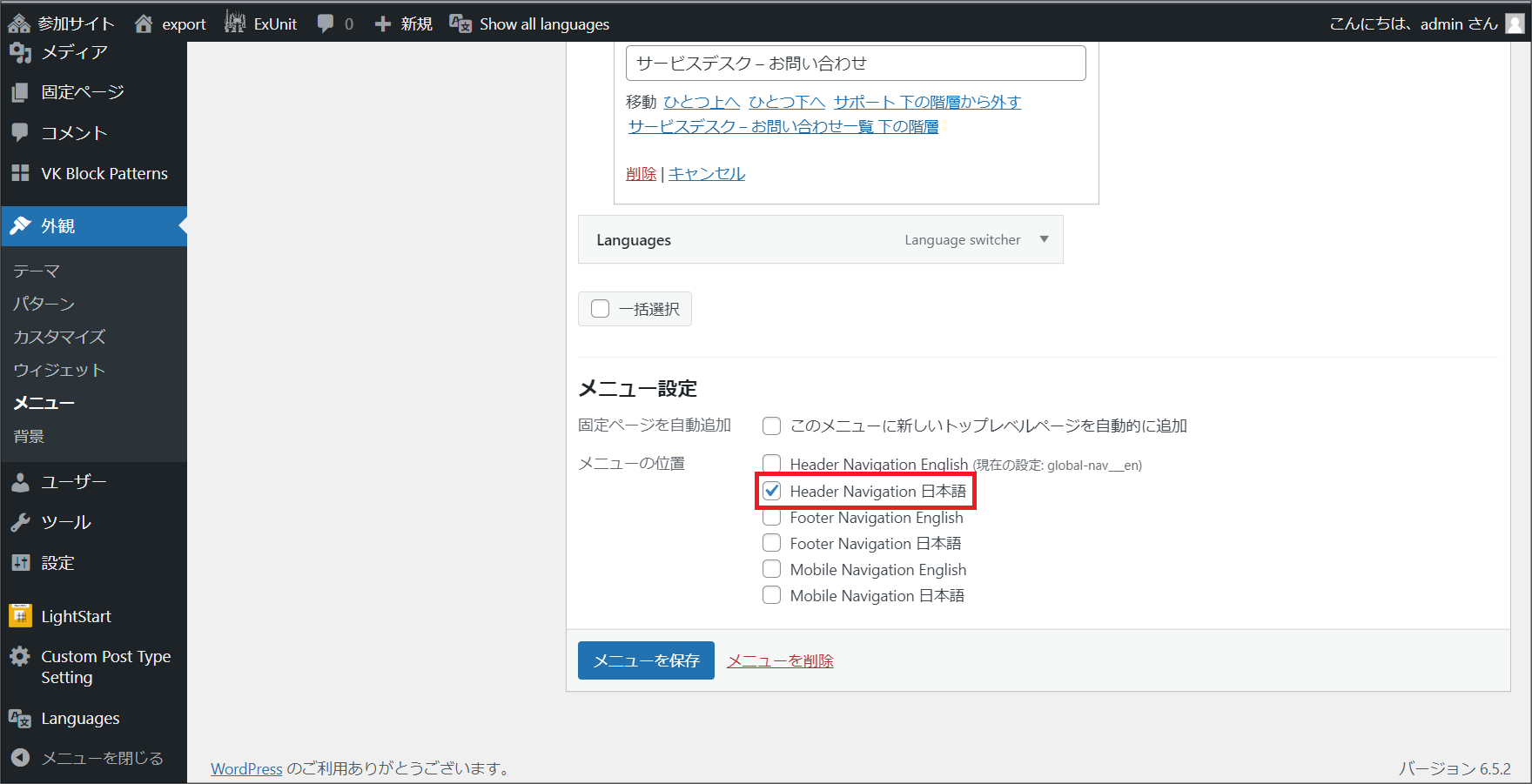Click メニューを閉じる collapse text
This screenshot has width=1532, height=784.
click(x=103, y=758)
